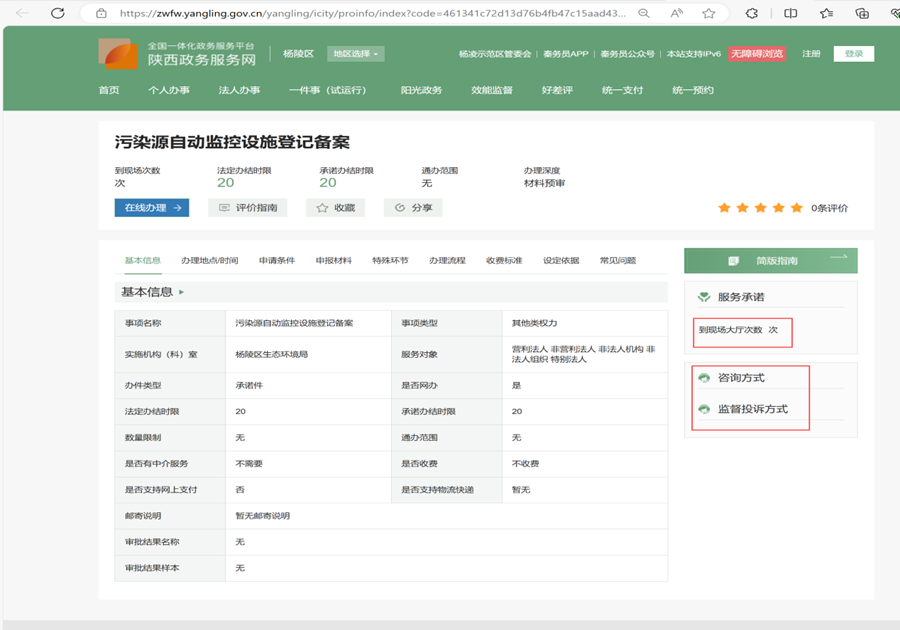The height and width of the screenshot is (630, 900).
Task: Click the 收藏 button
Action: point(335,208)
